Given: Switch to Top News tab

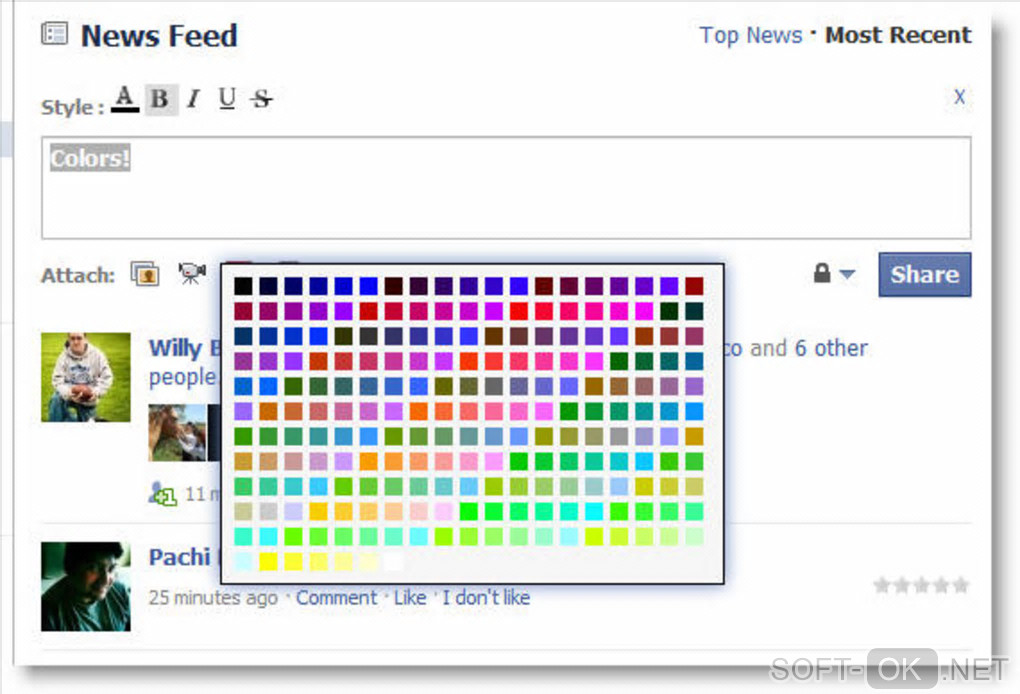Looking at the screenshot, I should click(x=750, y=35).
